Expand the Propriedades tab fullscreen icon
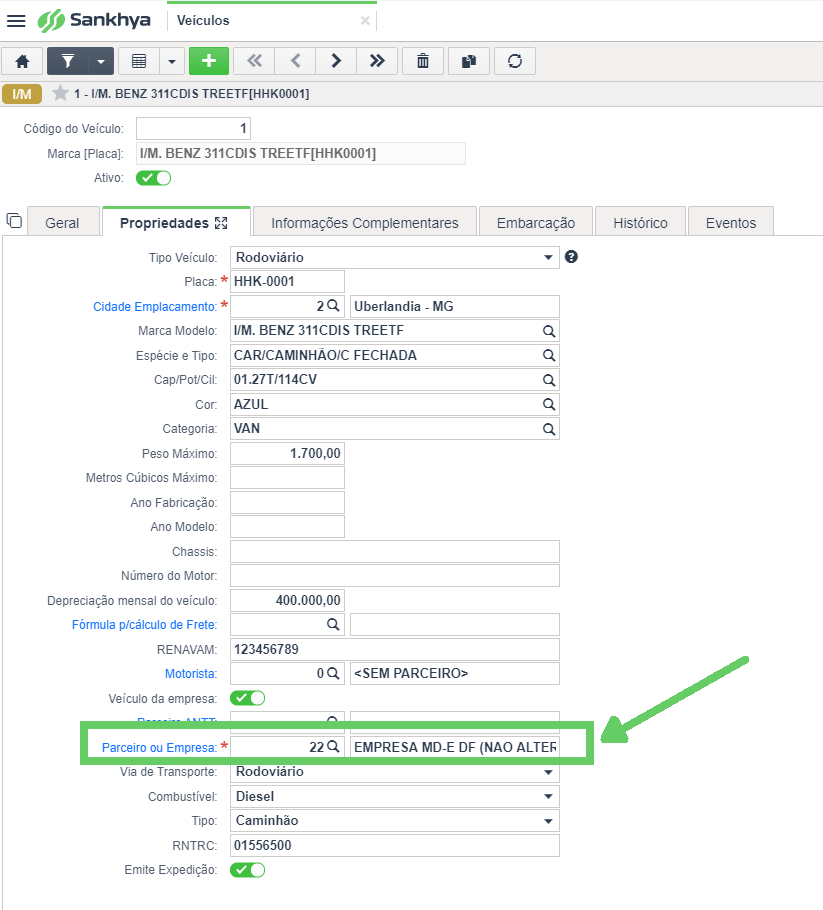 coord(221,223)
